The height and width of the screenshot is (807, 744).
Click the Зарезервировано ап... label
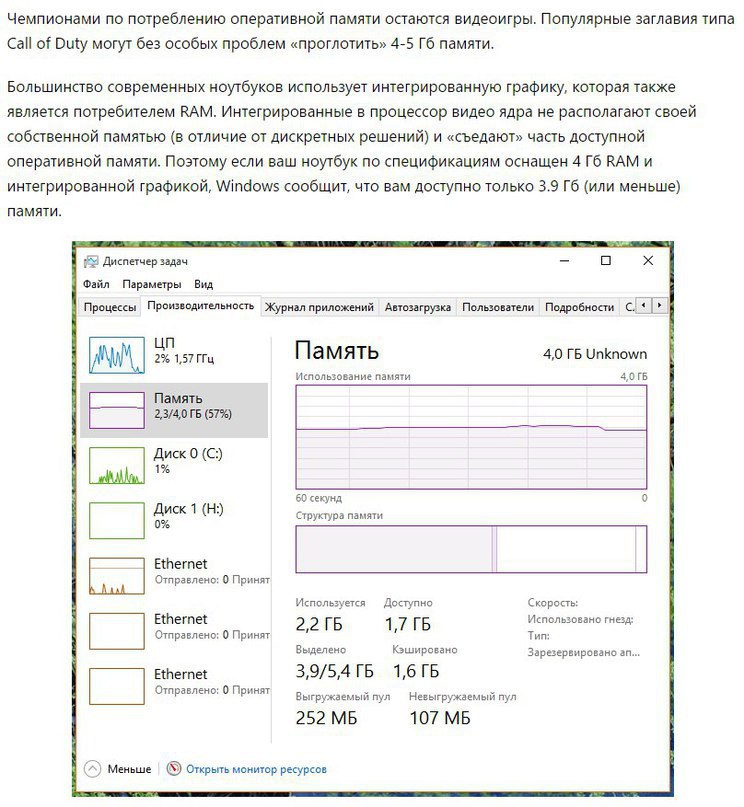(583, 653)
